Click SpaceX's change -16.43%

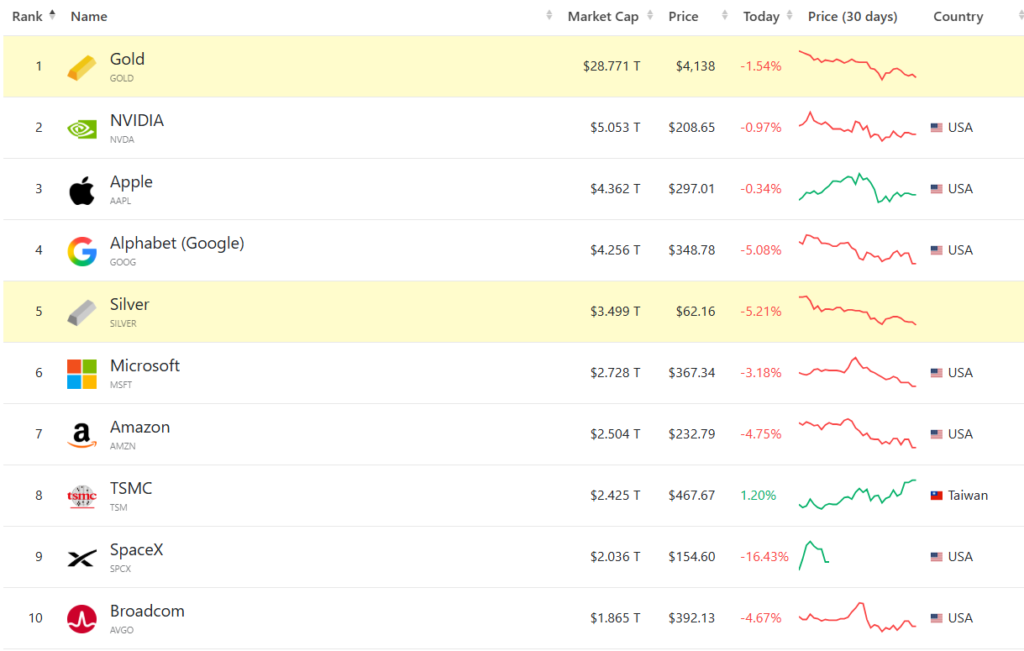[764, 557]
